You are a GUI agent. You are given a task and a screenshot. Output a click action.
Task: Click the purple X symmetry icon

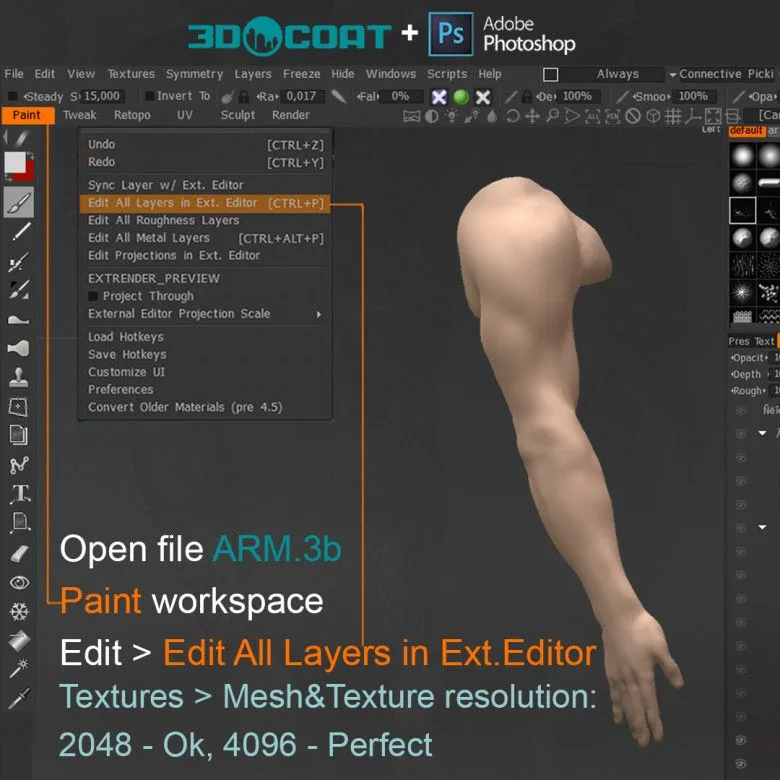(439, 97)
